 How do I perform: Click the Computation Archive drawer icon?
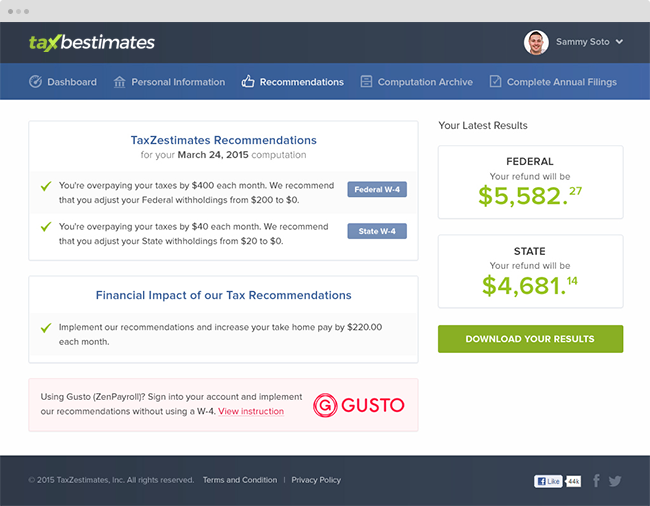pyautogui.click(x=366, y=81)
